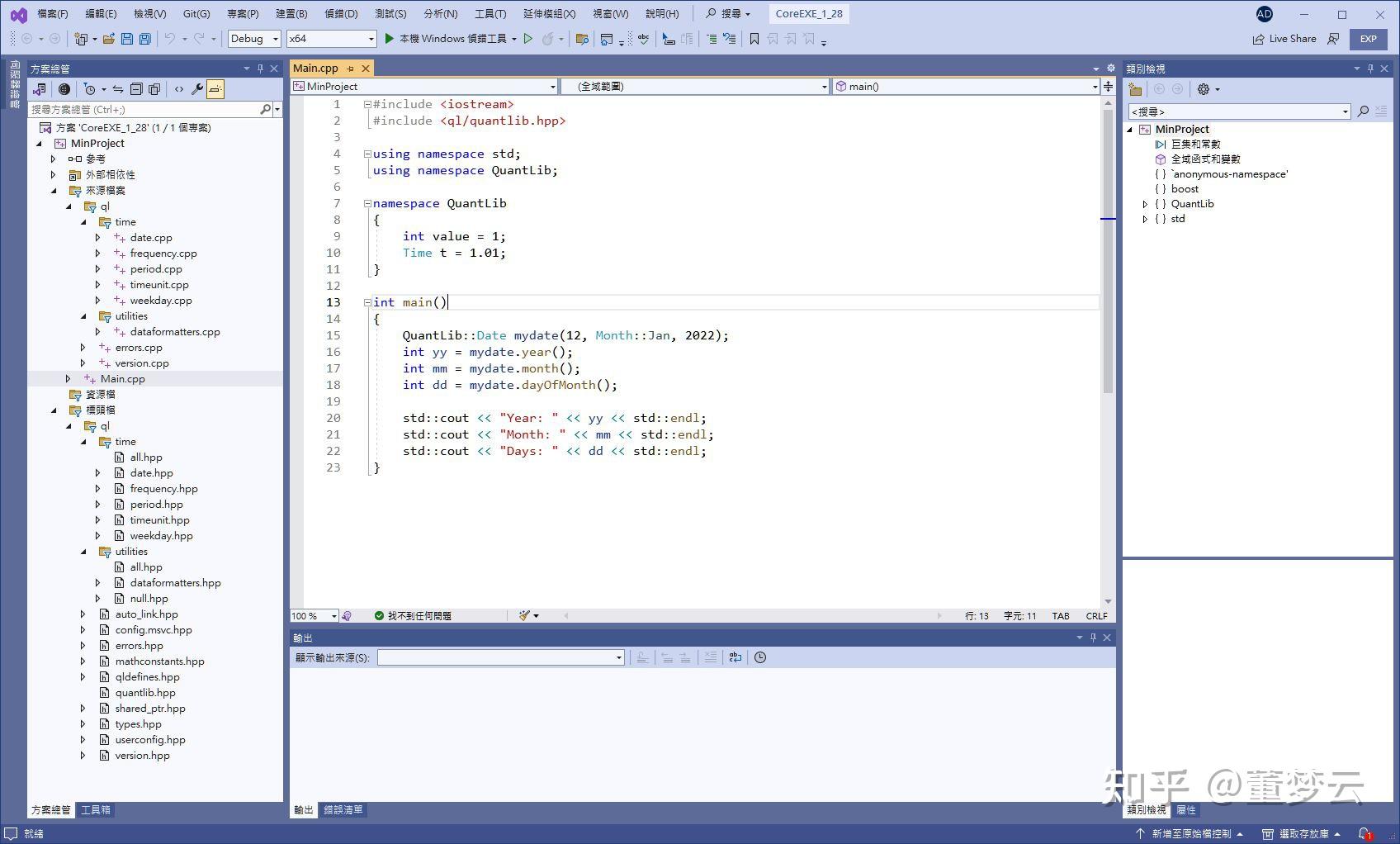
Task: Save all files with Save All icon
Action: (x=145, y=39)
